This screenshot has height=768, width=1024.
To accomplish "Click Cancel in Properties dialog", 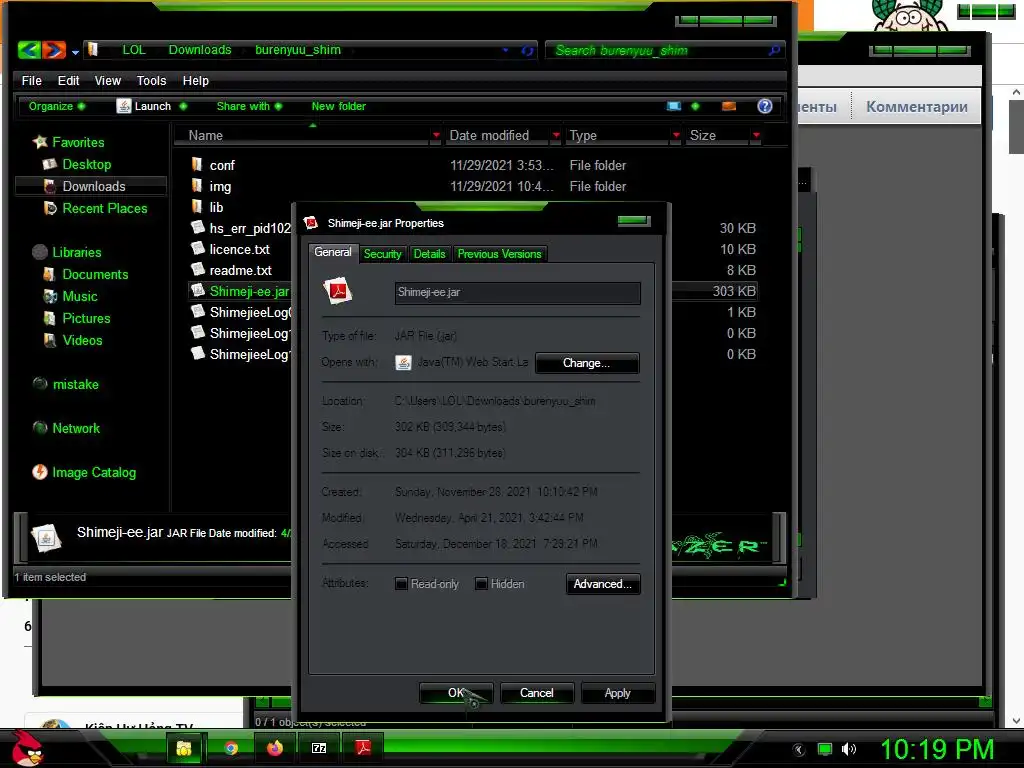I will point(537,693).
